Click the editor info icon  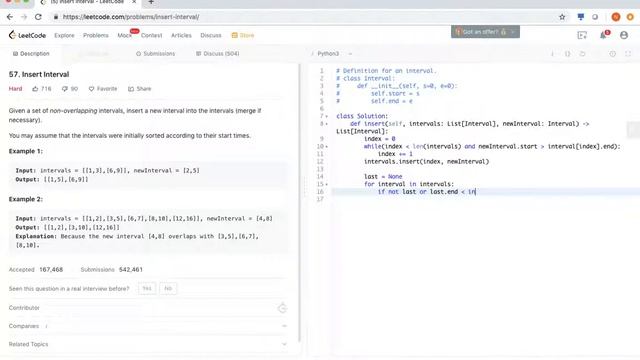552,53
